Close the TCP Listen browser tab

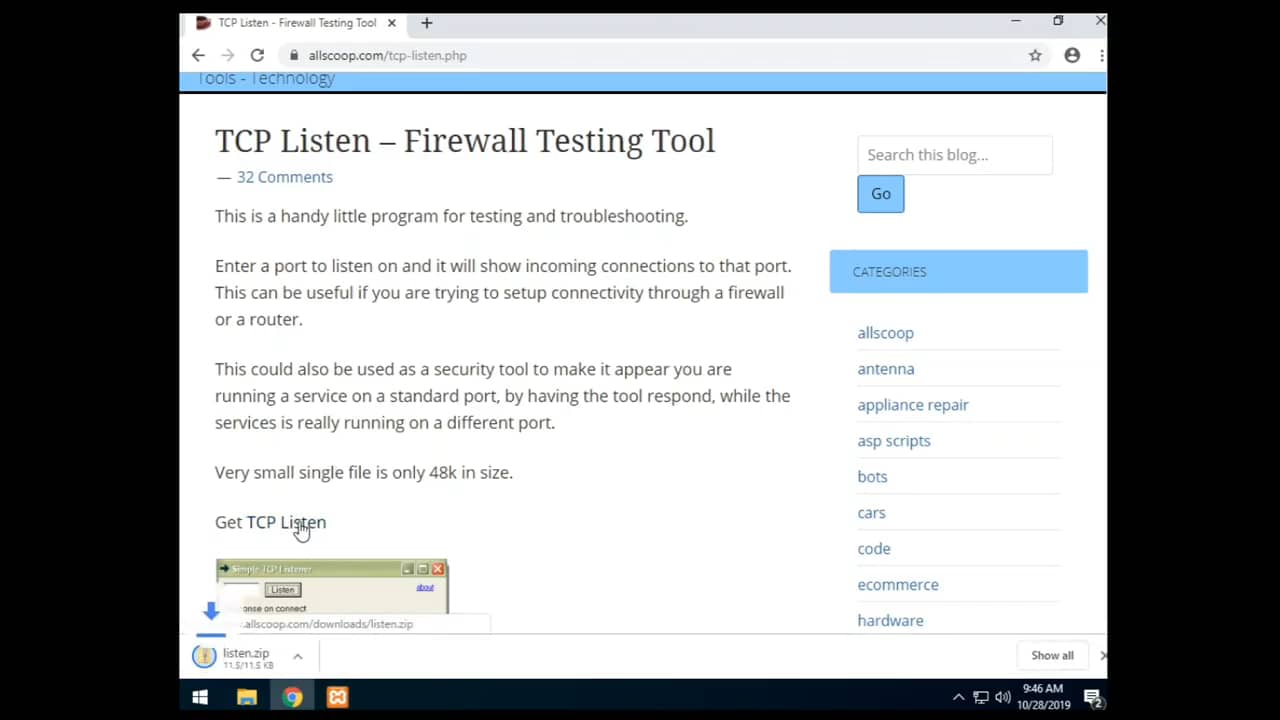pos(391,23)
